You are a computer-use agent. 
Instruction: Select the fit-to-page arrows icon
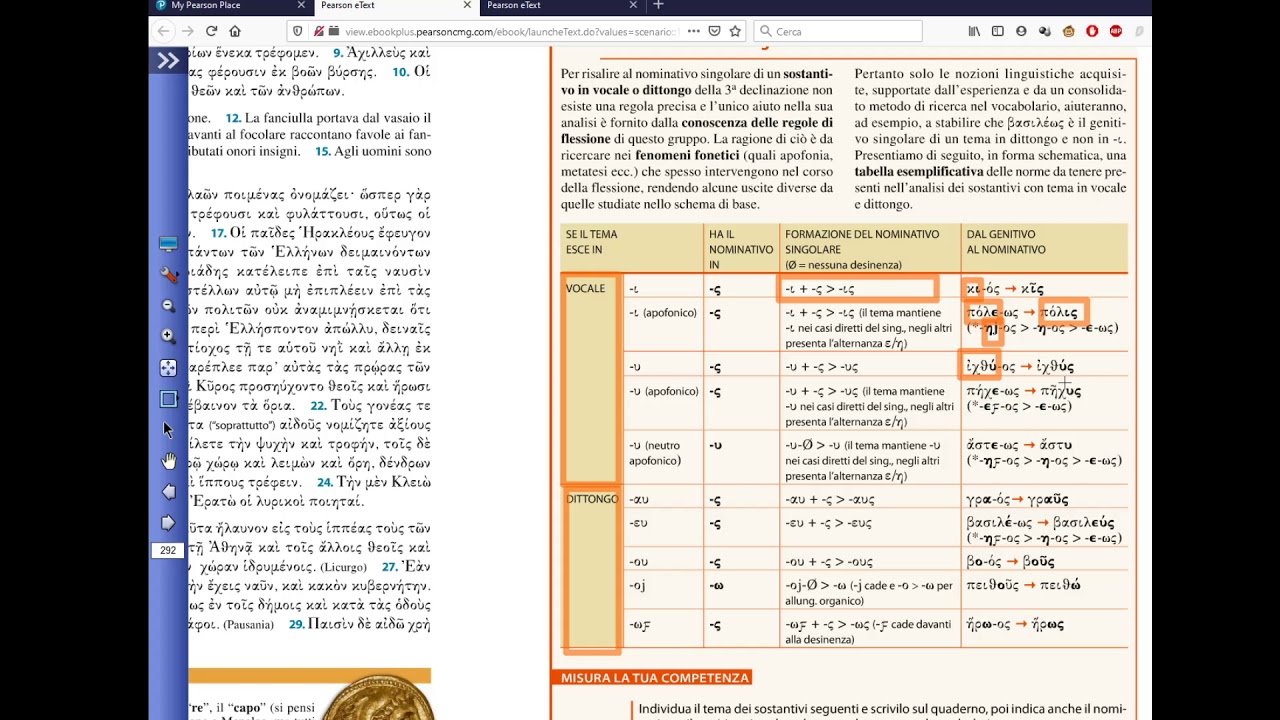pos(168,368)
